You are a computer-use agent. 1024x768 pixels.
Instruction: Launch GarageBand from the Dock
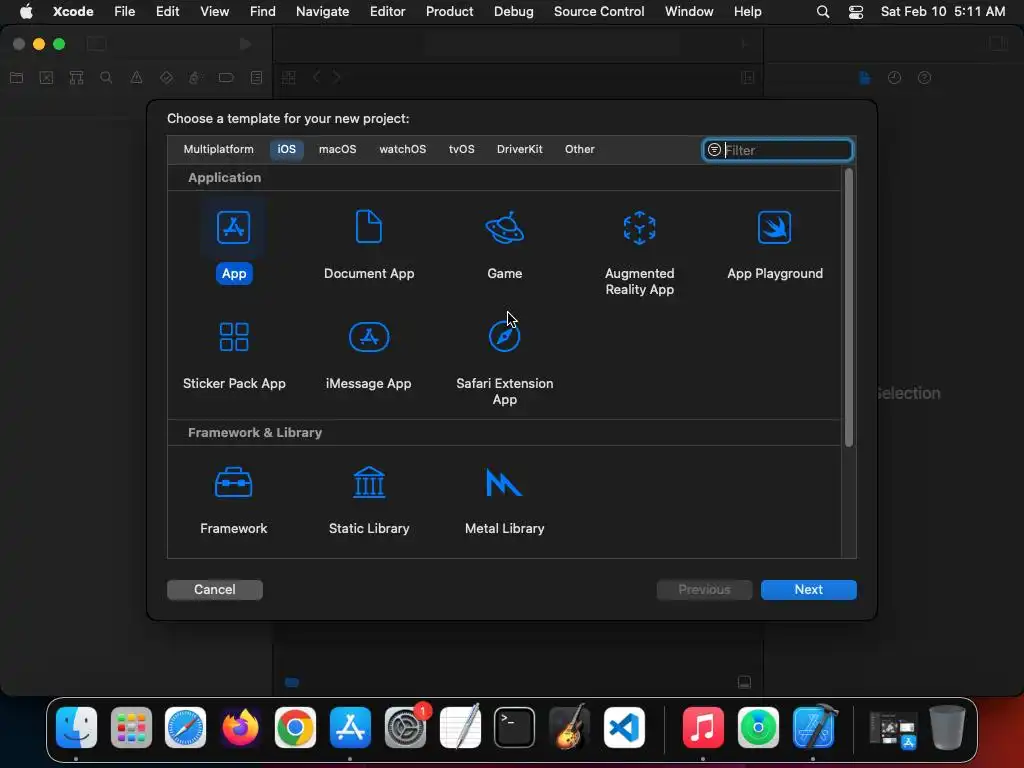pos(569,727)
